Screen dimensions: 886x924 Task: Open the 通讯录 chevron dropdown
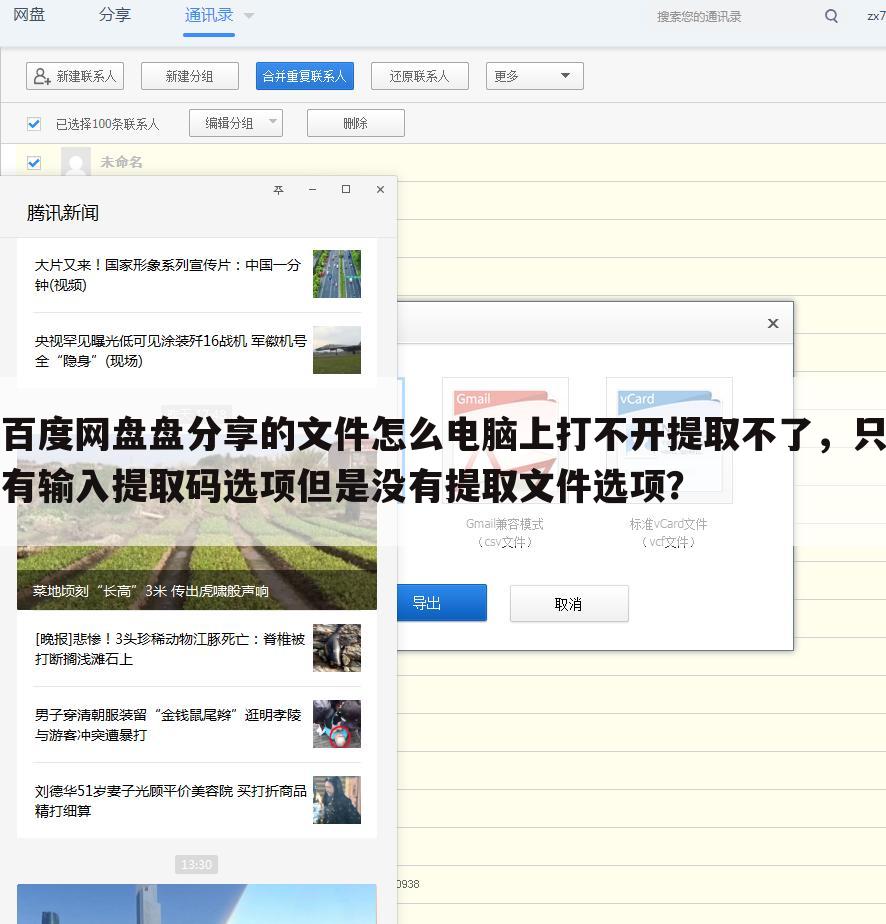(x=247, y=15)
